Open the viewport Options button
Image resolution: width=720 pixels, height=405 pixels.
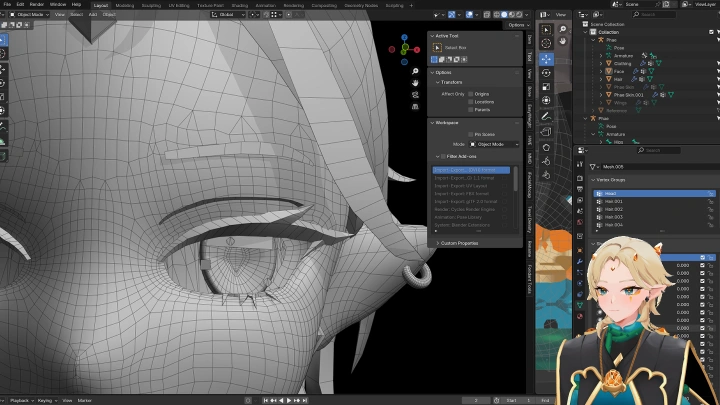pos(518,25)
